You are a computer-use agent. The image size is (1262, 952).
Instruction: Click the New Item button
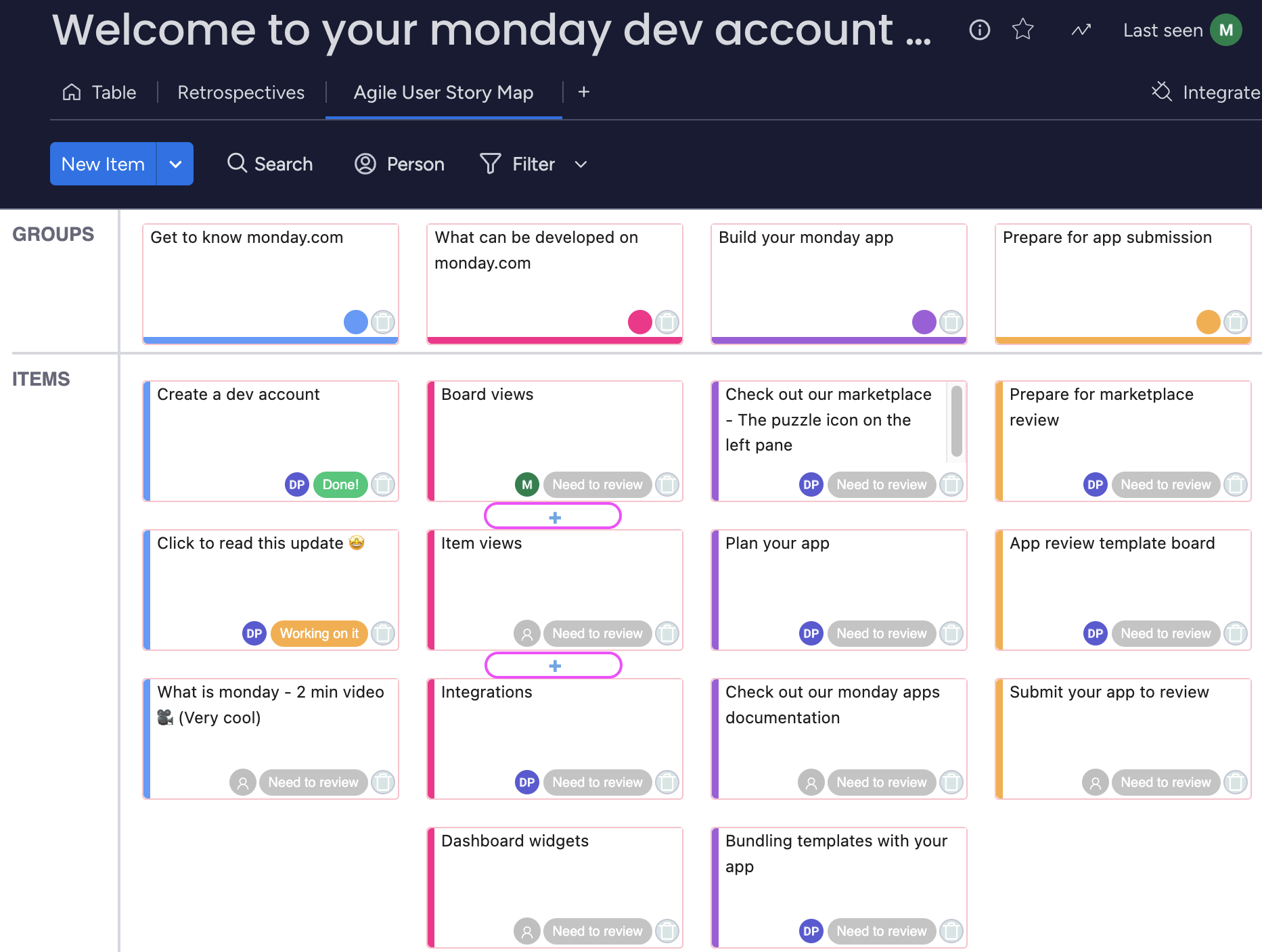(x=103, y=164)
